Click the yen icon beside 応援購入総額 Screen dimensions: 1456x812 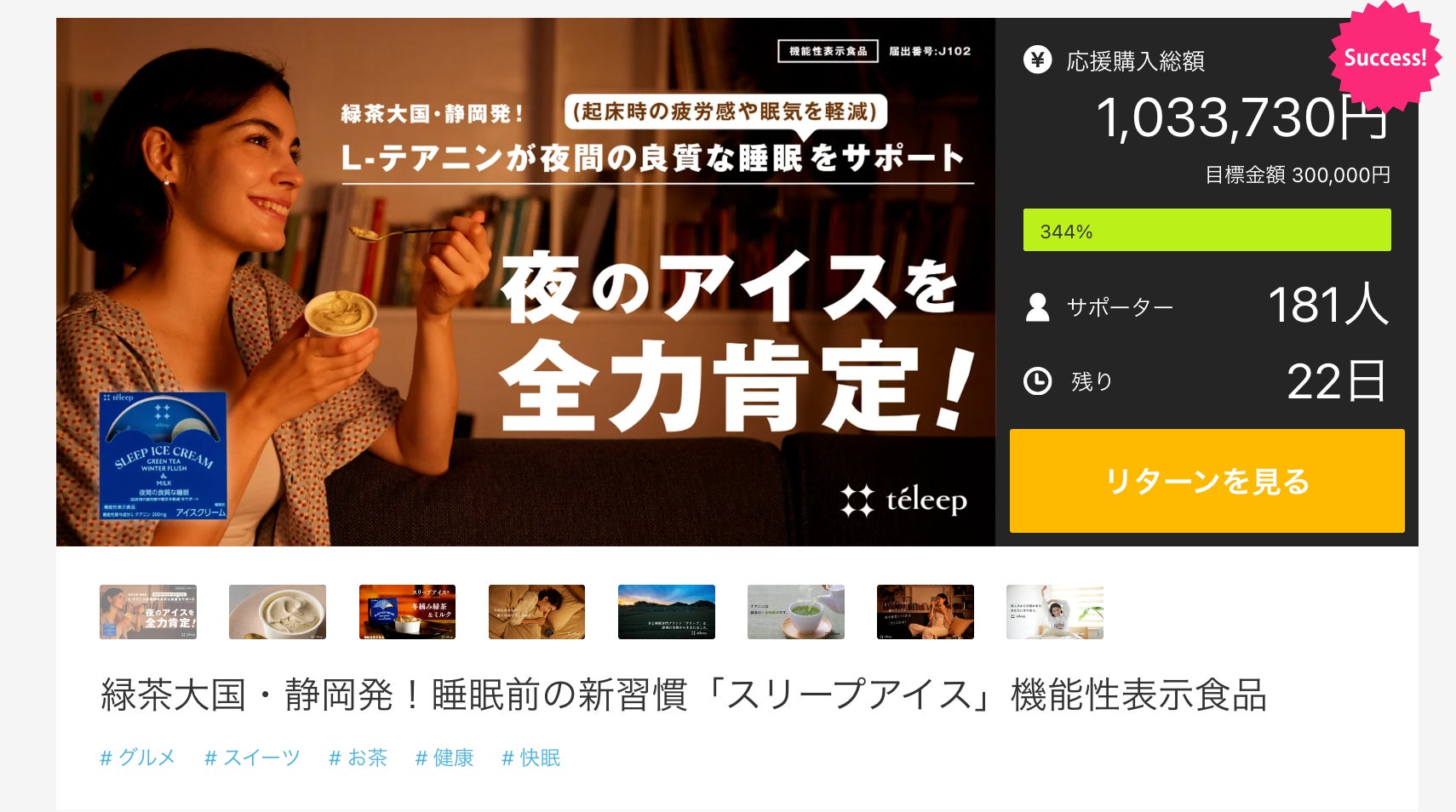coord(1037,60)
